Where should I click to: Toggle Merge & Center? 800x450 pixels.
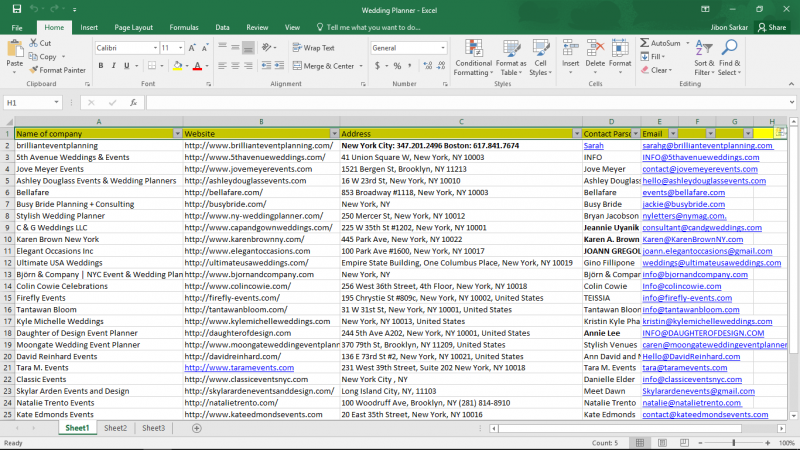point(323,66)
